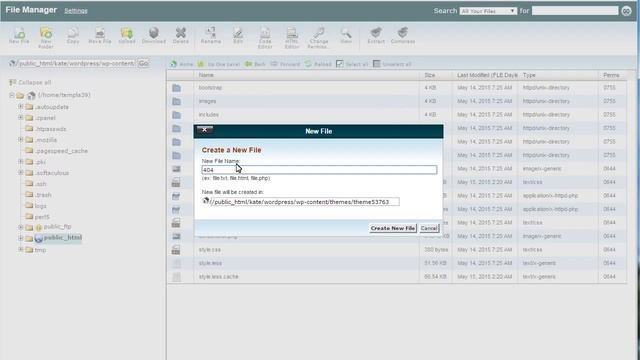Select the .ssh folder in tree
The height and width of the screenshot is (360, 640).
click(40, 184)
